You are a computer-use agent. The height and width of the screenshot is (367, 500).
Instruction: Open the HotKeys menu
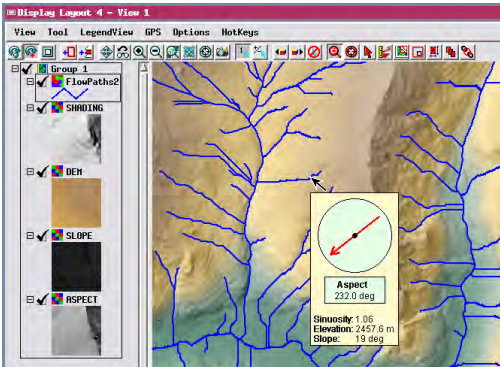pyautogui.click(x=240, y=32)
